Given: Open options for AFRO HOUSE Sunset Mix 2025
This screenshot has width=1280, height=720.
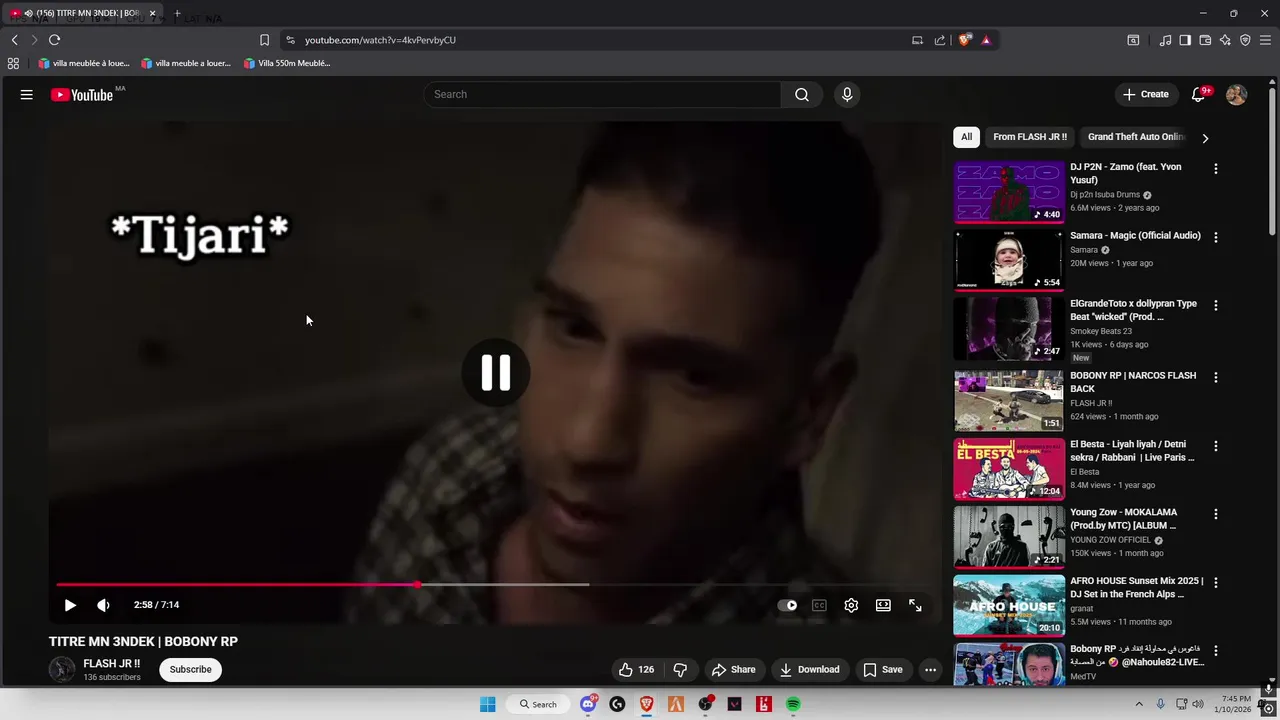Looking at the screenshot, I should tap(1216, 583).
